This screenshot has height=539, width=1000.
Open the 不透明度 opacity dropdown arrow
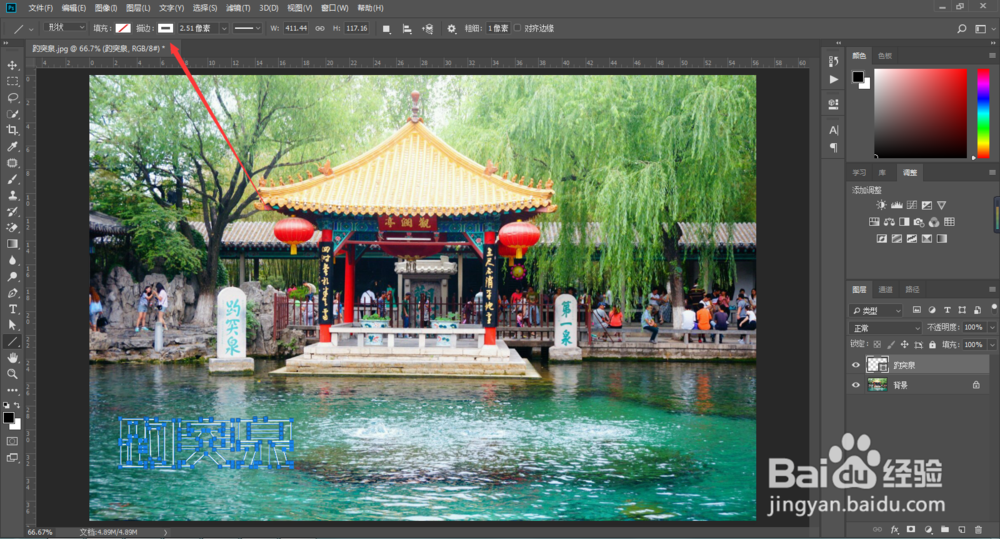pyautogui.click(x=992, y=327)
